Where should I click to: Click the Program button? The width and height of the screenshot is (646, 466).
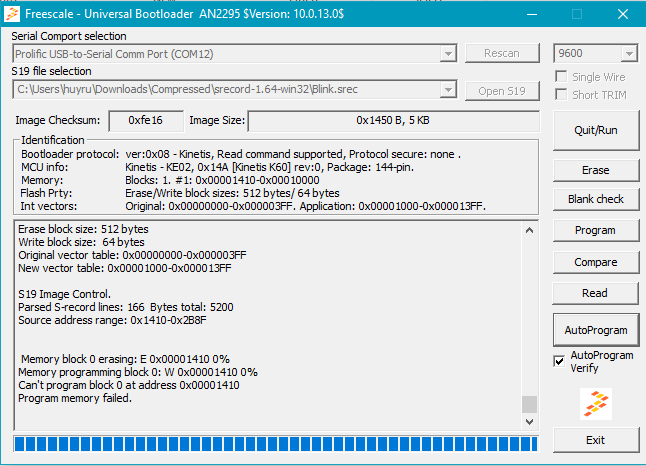596,230
